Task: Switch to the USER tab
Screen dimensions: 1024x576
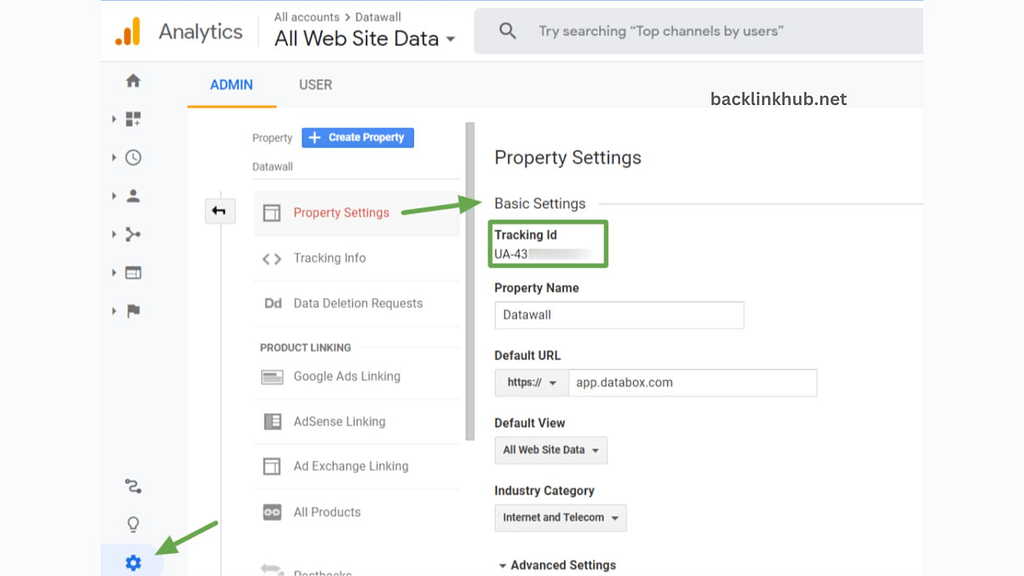Action: (x=315, y=85)
